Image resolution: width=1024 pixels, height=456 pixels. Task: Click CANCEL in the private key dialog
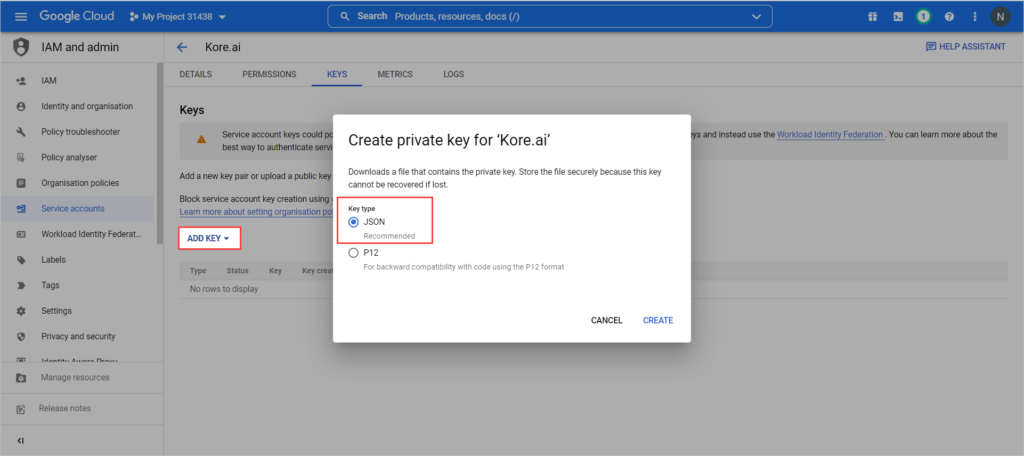pos(606,320)
